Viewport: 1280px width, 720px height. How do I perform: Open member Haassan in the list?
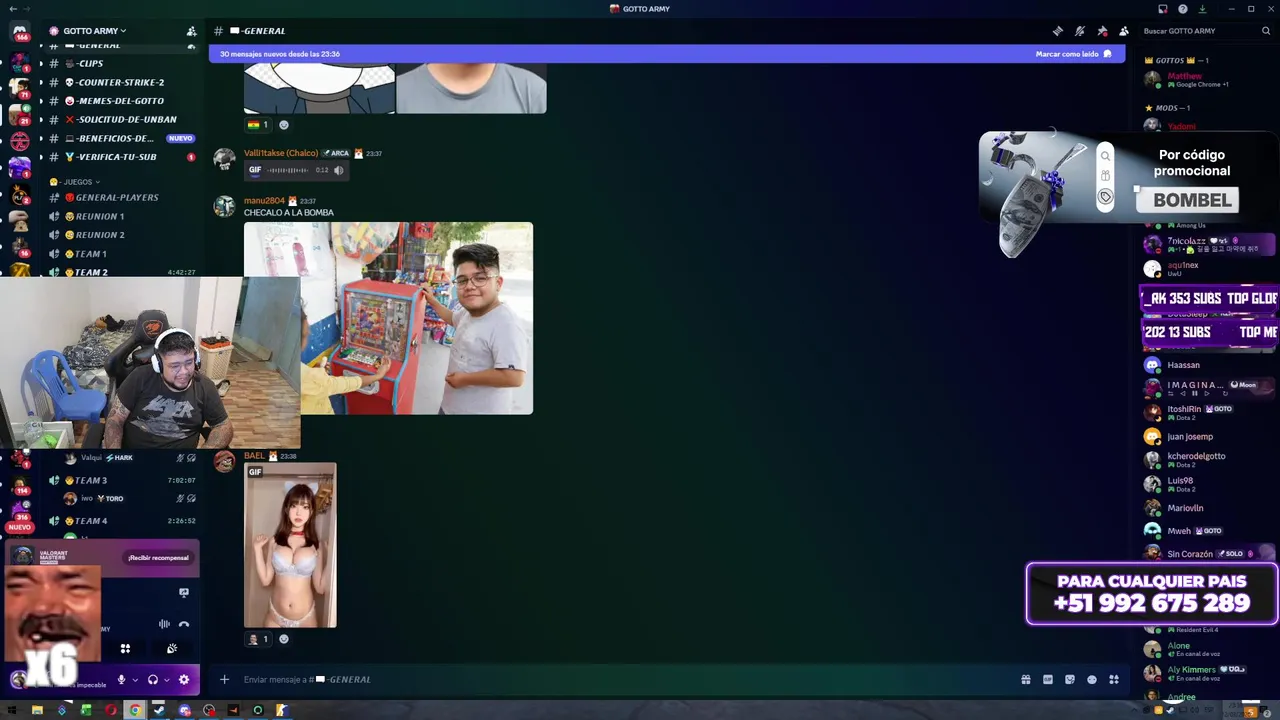pyautogui.click(x=1205, y=365)
